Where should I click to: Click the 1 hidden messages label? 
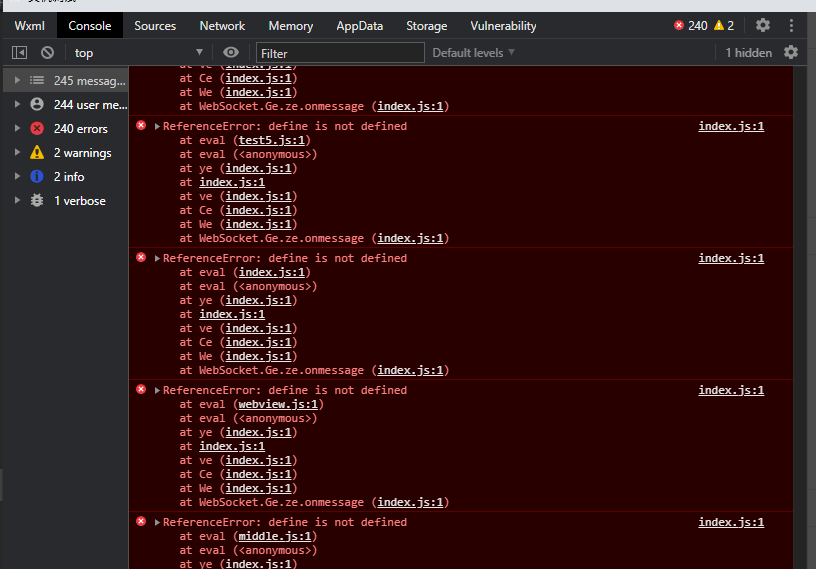click(x=748, y=53)
